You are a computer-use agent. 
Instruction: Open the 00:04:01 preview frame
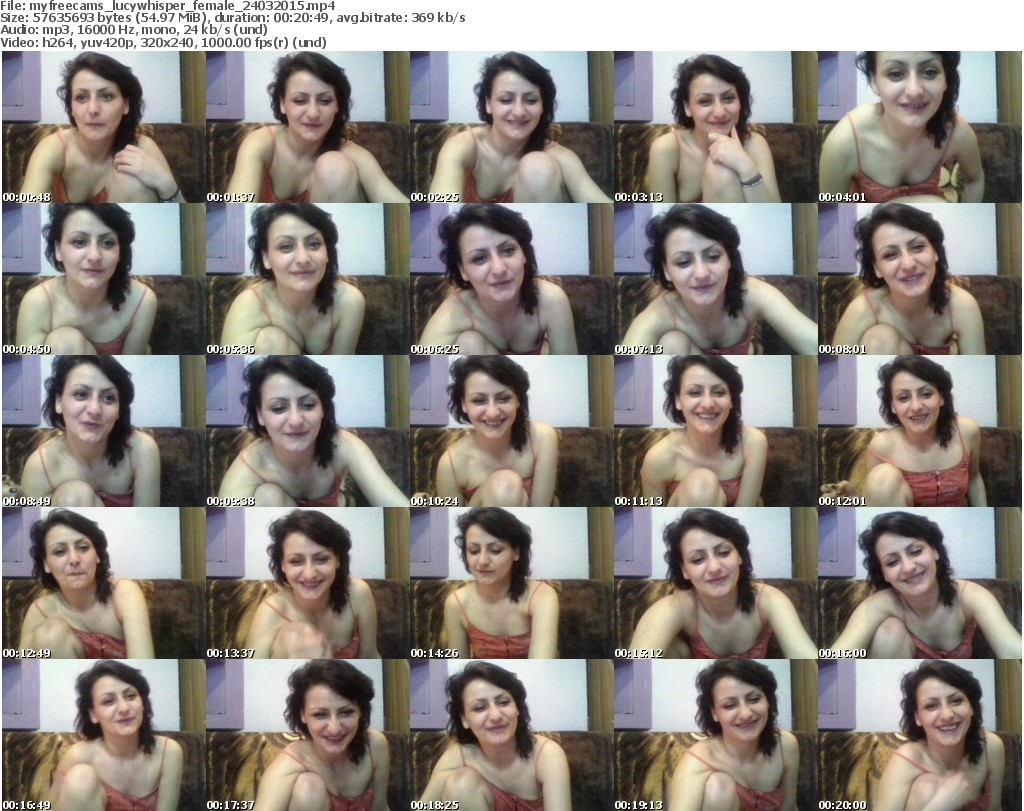[x=920, y=127]
